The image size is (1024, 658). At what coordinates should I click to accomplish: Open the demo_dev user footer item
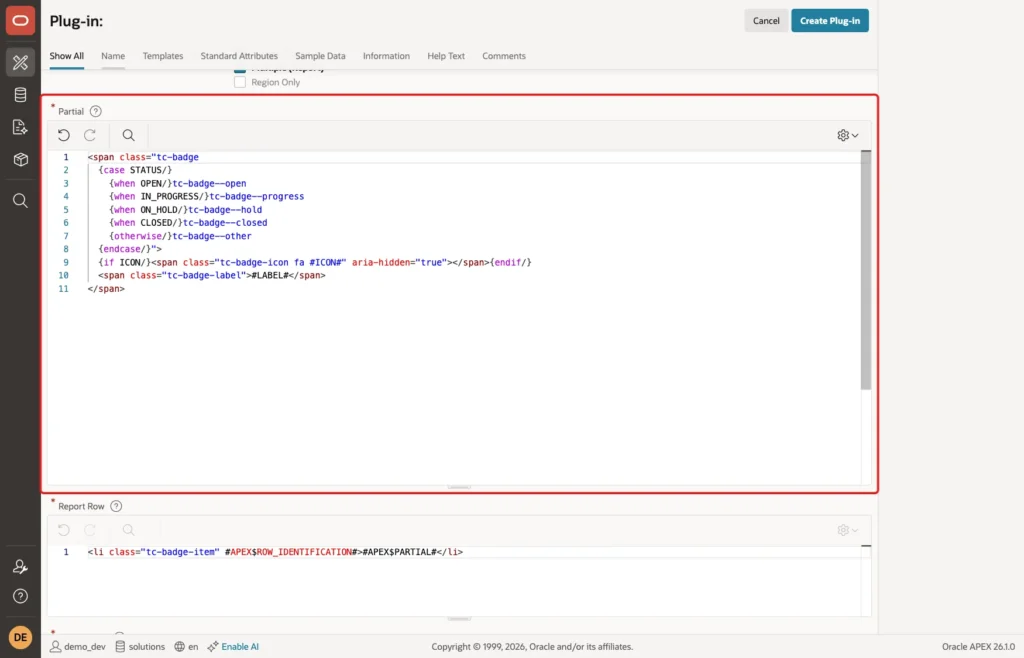tap(78, 646)
